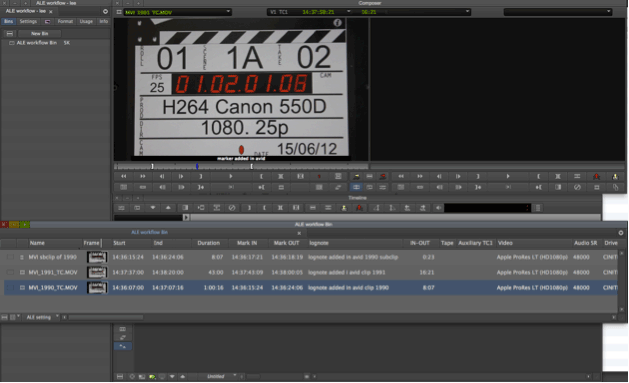Click the red Overwrite button in the Timeline toolbar

[359, 208]
